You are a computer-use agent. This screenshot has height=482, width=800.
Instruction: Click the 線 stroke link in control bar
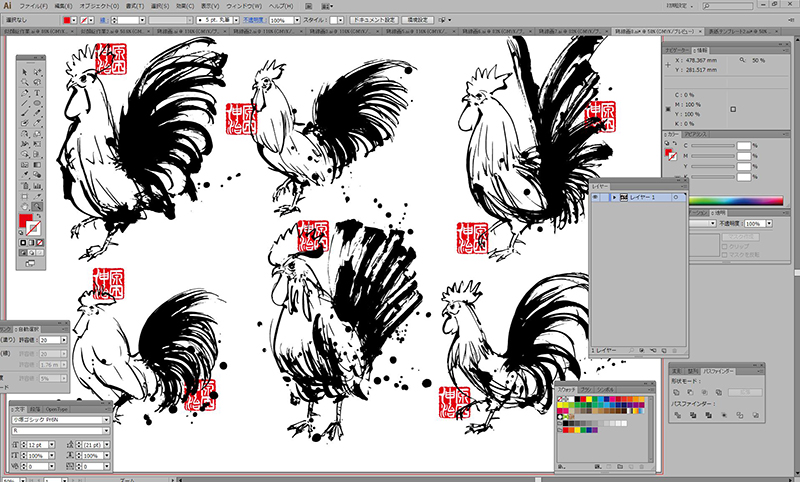coord(103,20)
